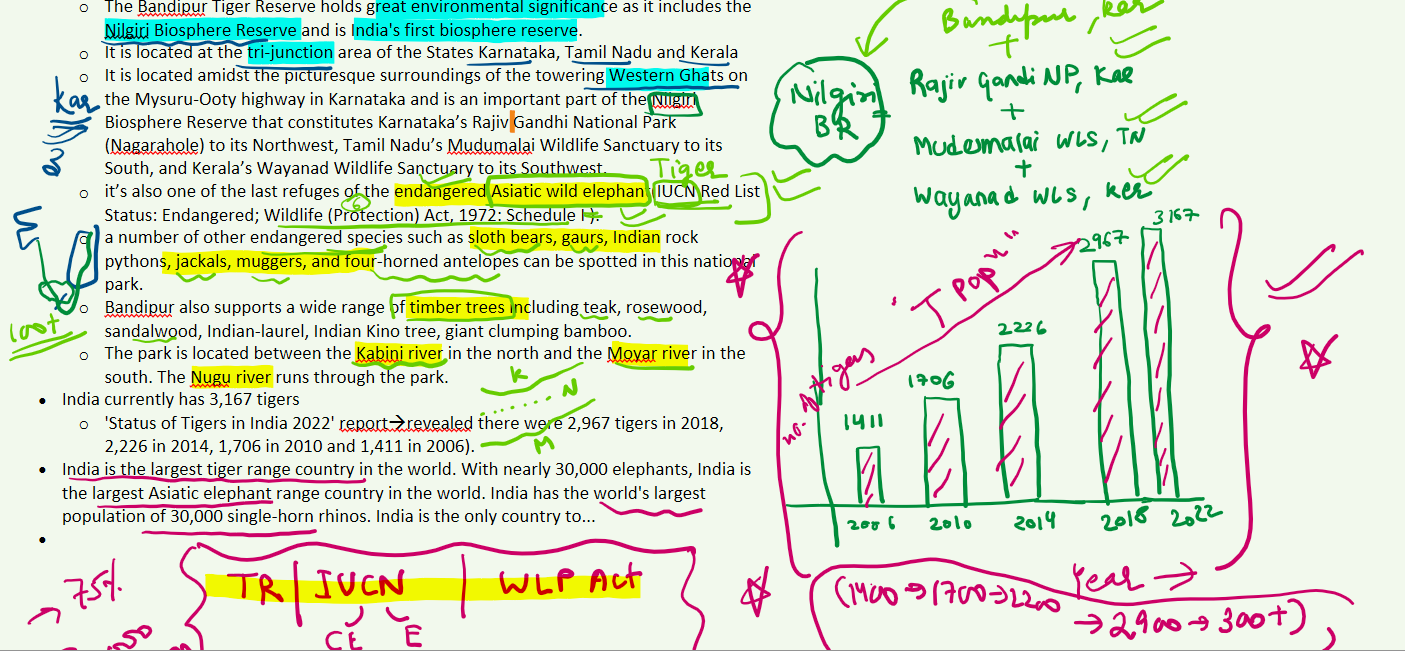
Task: Click the highlighted 'Moyar river' text
Action: (x=650, y=353)
